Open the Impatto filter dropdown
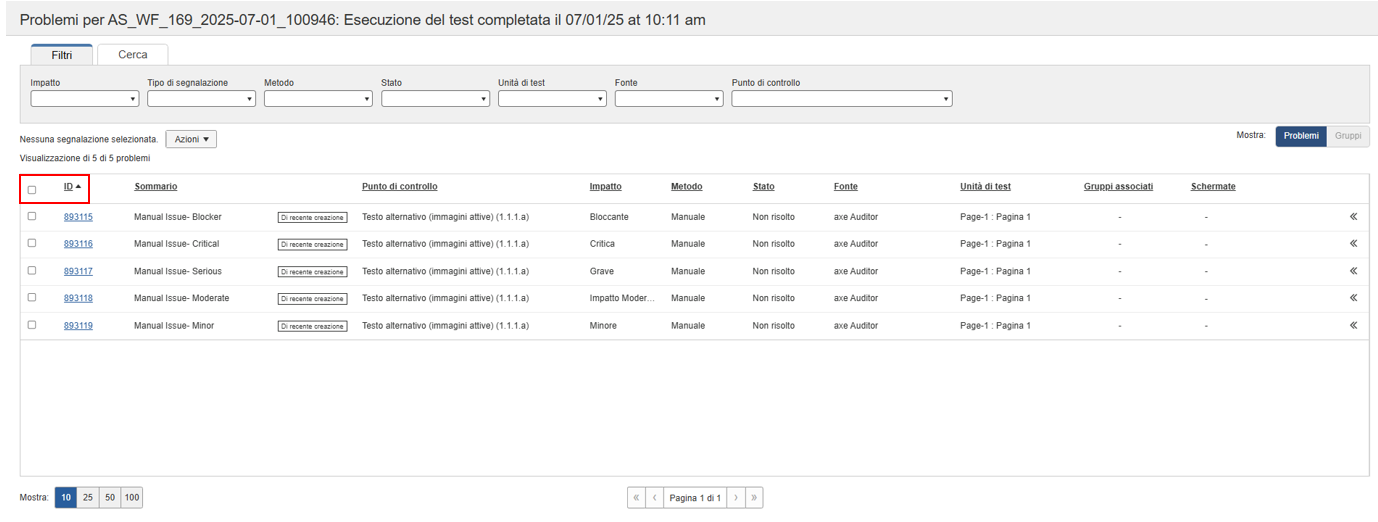Viewport: 1378px width, 522px height. click(x=85, y=99)
